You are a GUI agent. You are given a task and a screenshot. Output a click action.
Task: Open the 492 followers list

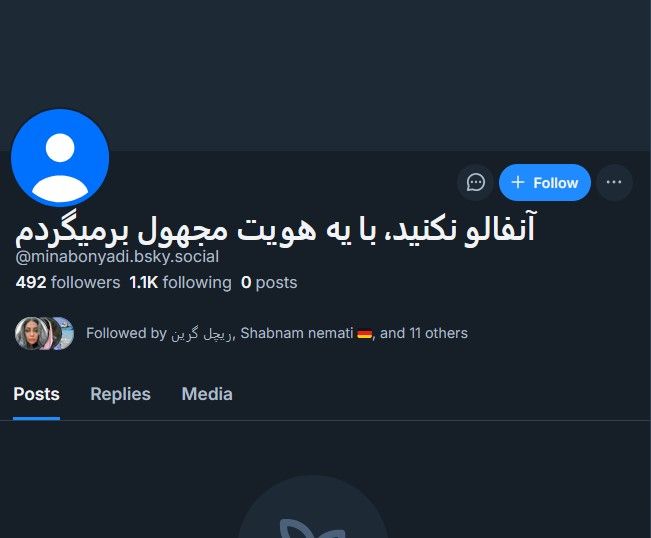[68, 283]
